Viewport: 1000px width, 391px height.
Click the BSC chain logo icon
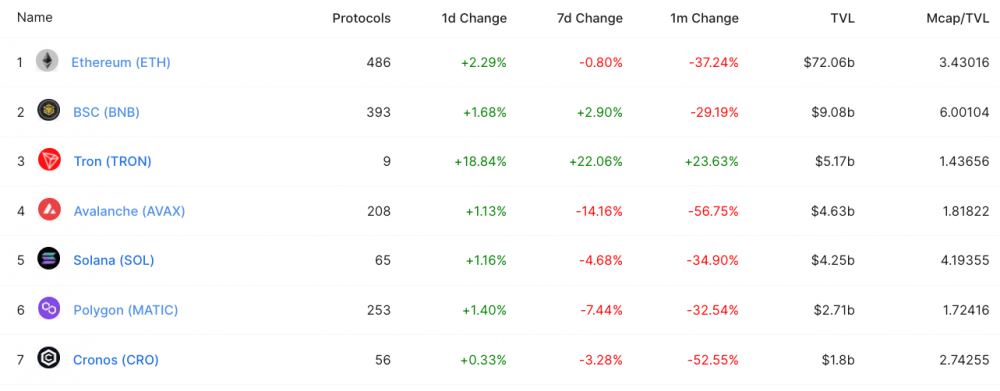[48, 111]
